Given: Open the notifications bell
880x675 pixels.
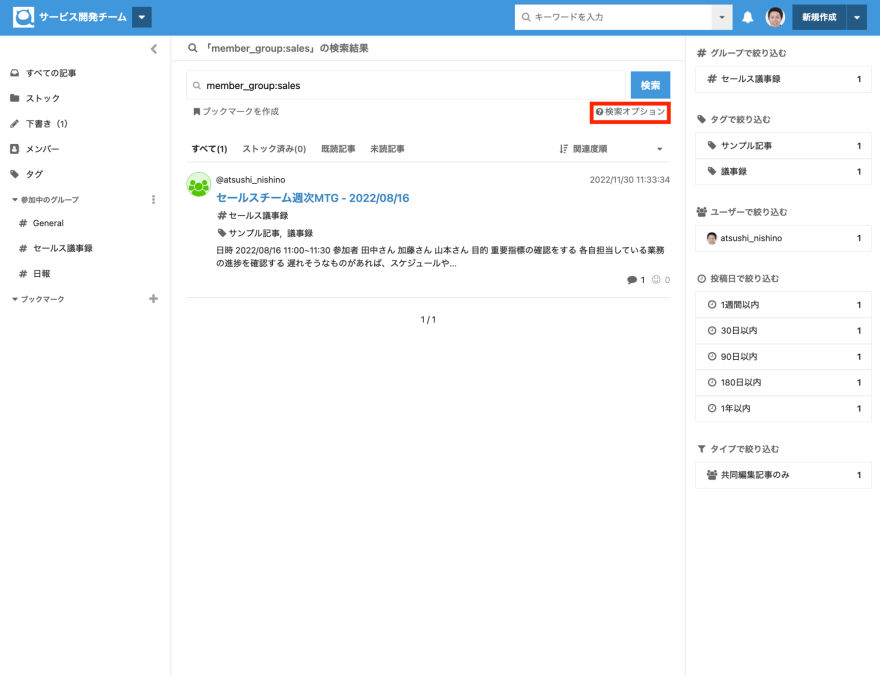Looking at the screenshot, I should click(x=748, y=17).
